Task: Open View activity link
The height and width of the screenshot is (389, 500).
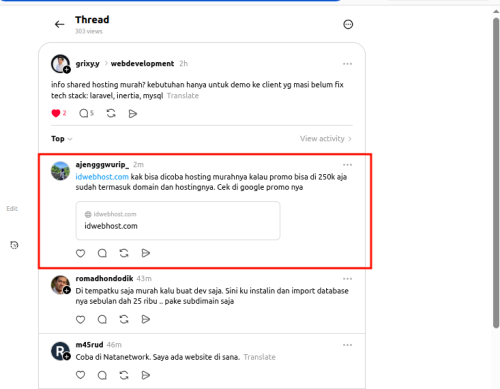Action: click(326, 139)
